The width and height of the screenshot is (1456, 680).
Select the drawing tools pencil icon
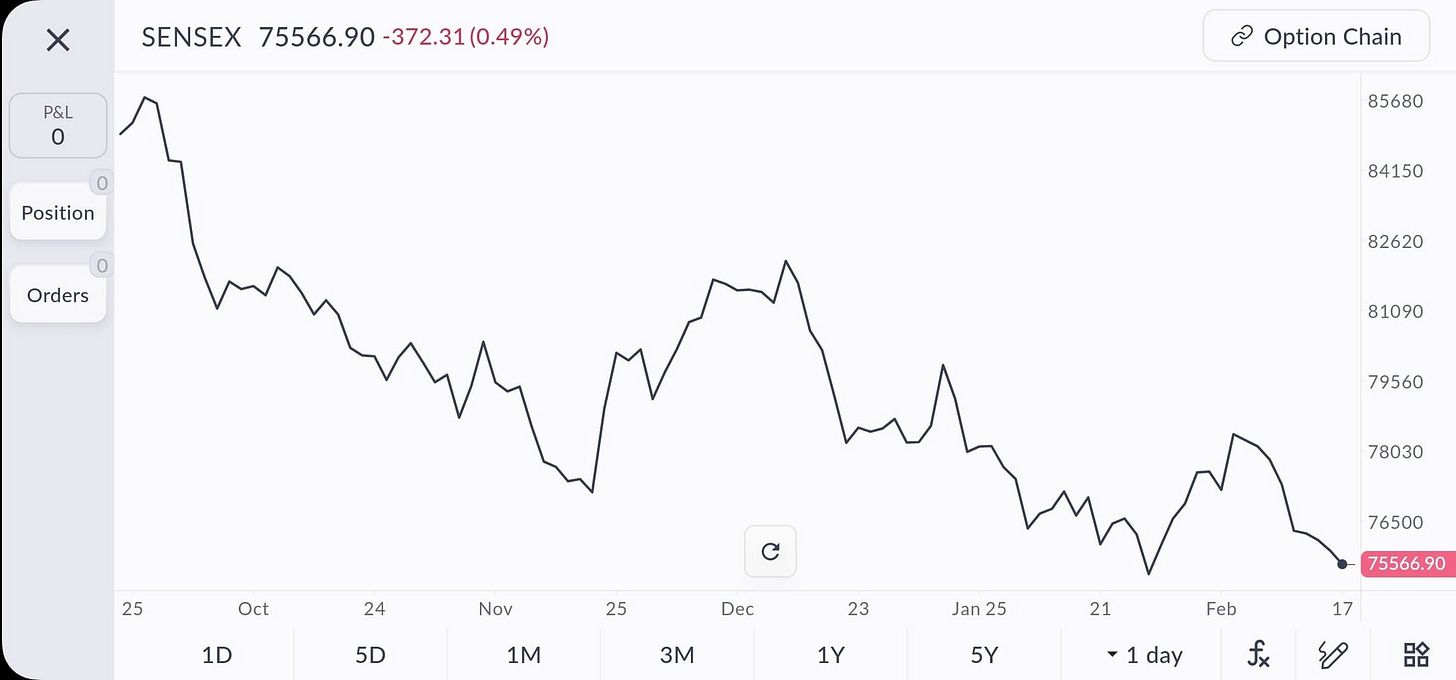[1334, 655]
